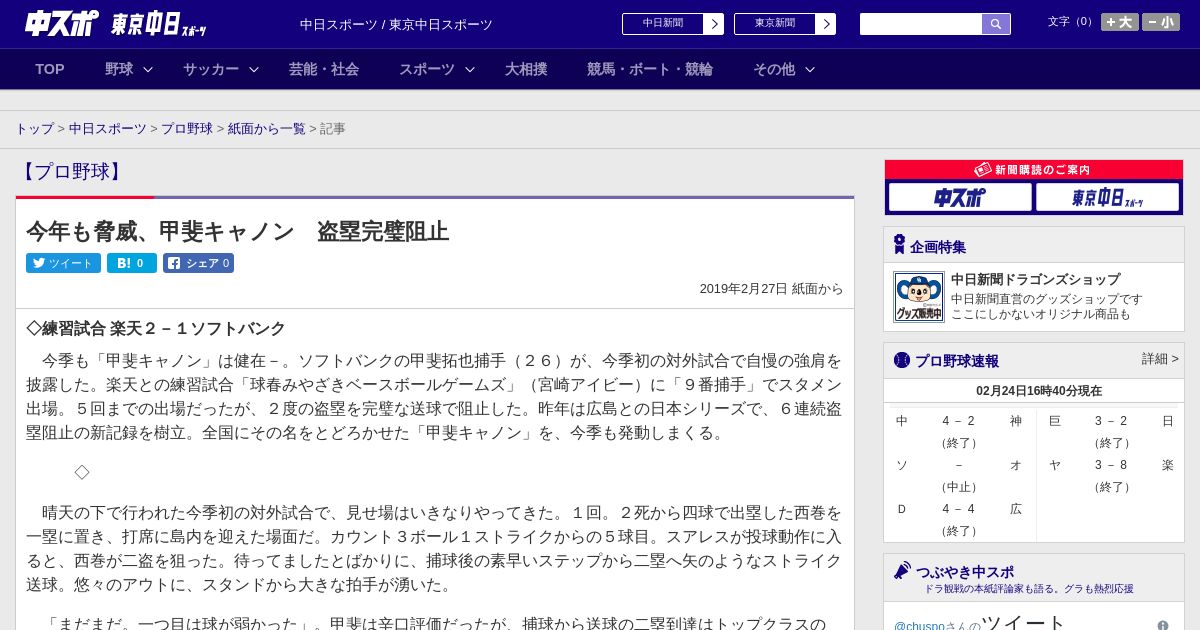This screenshot has height=630, width=1200.
Task: Open the サッカー menu
Action: click(x=211, y=69)
